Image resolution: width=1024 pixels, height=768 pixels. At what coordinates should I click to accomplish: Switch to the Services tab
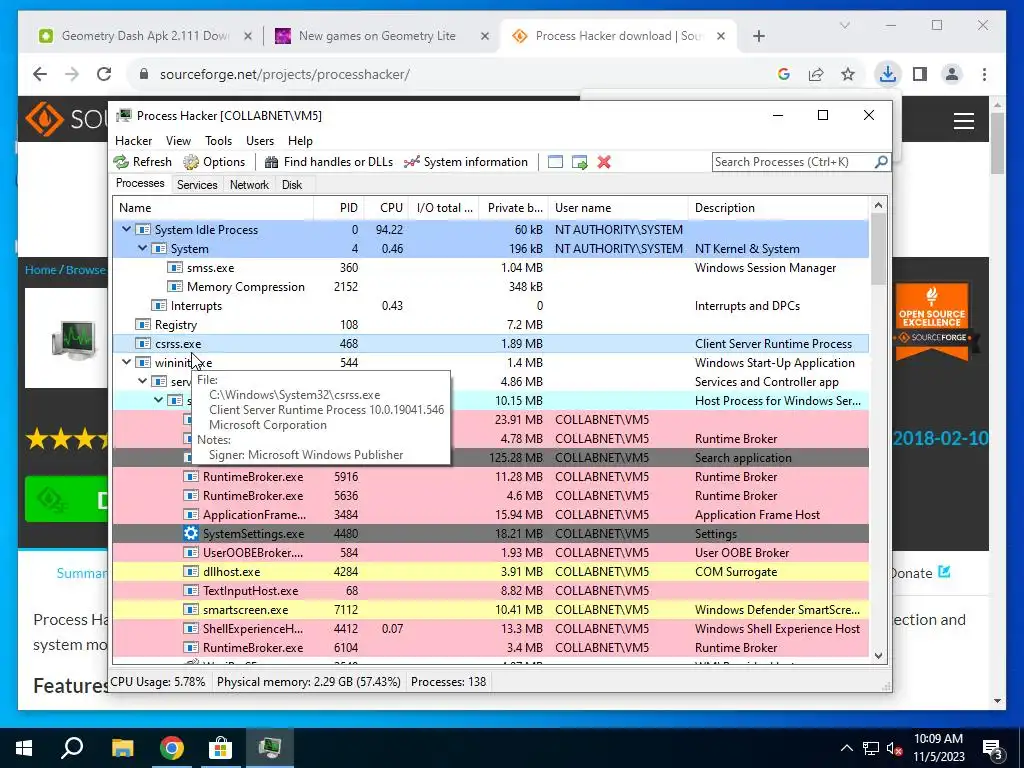197,185
